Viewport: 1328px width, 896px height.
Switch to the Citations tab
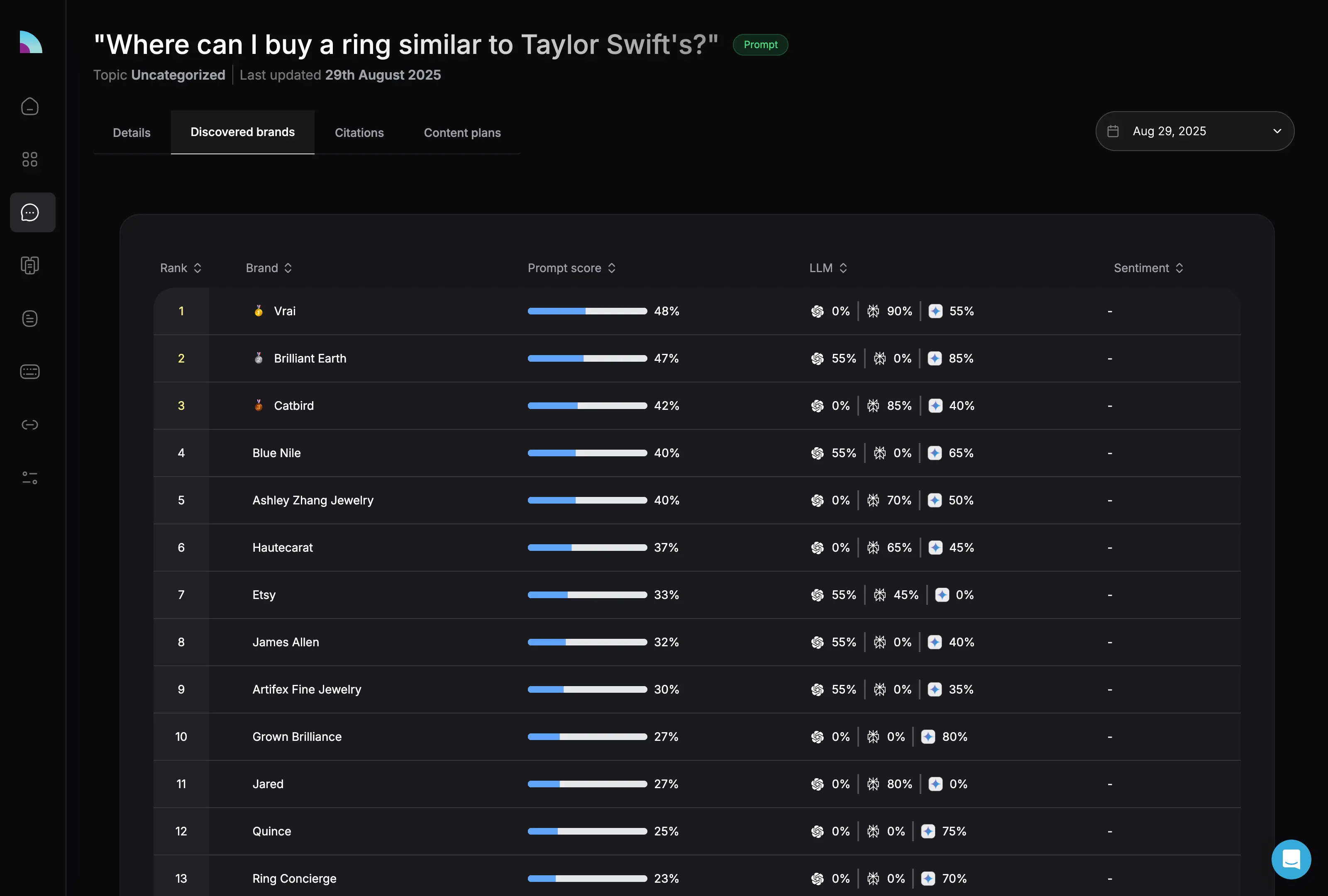click(359, 132)
